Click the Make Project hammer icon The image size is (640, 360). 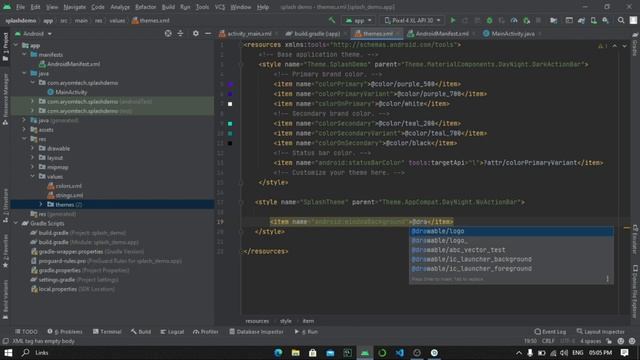(332, 20)
